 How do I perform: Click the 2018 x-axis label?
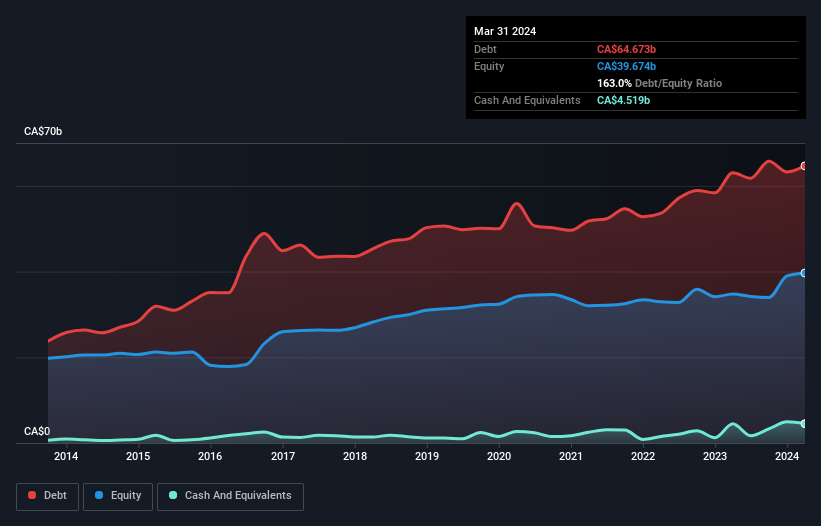coord(355,456)
